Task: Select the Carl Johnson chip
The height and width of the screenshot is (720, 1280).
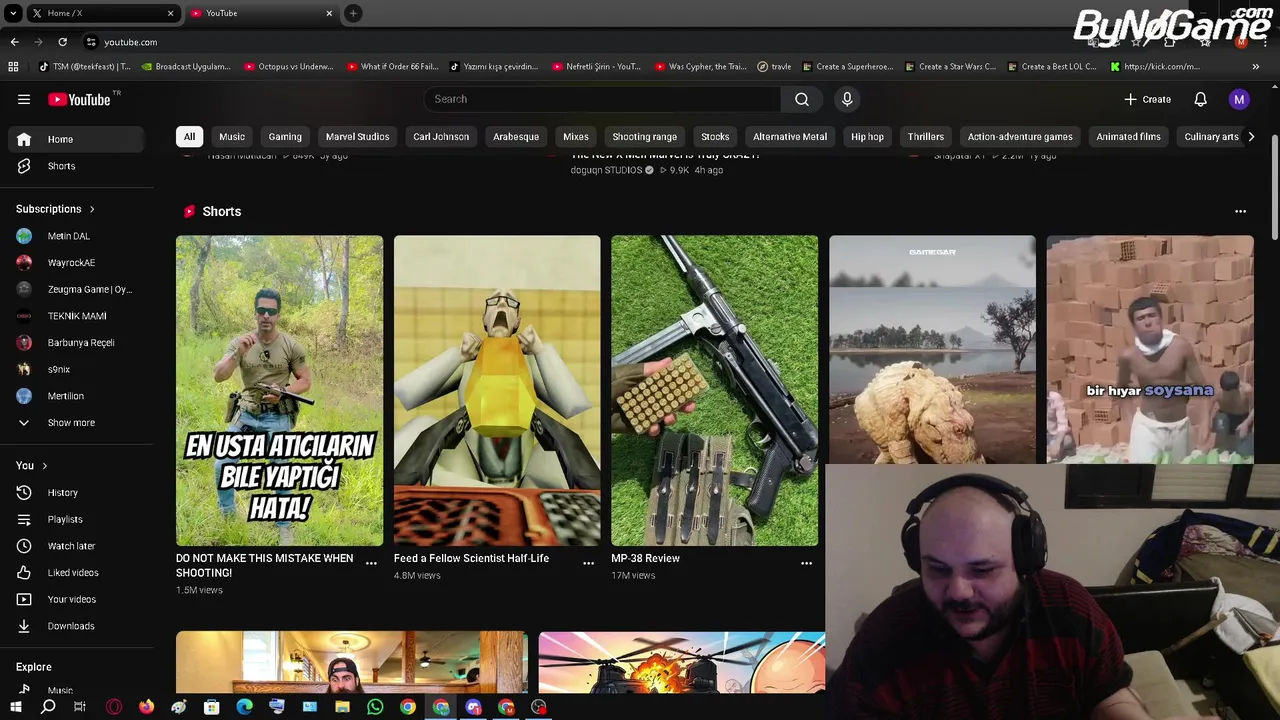Action: (x=441, y=137)
